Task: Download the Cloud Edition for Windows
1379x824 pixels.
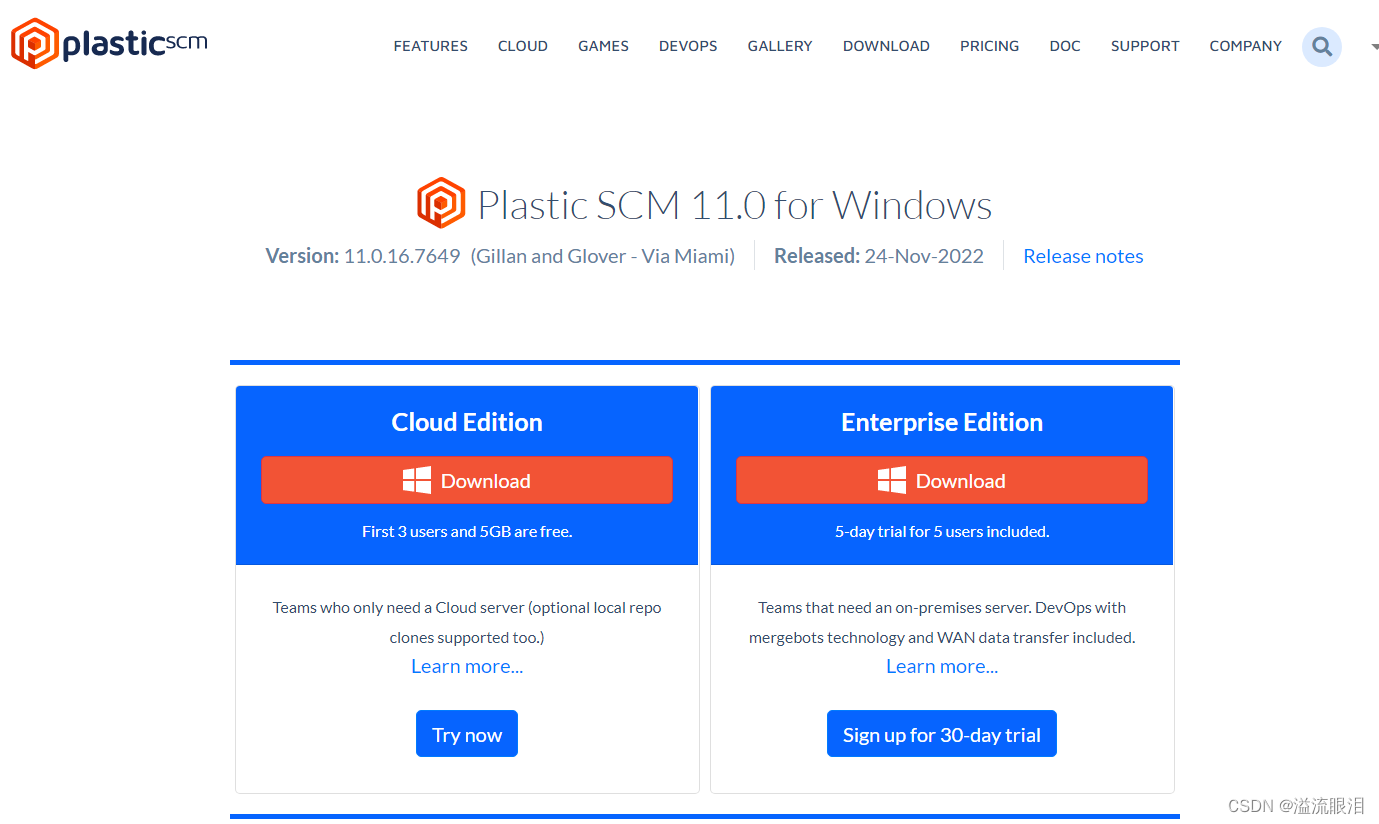Action: (467, 480)
